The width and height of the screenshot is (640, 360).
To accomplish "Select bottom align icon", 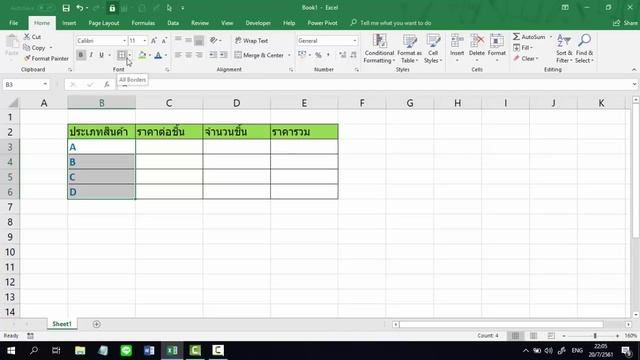I will tap(199, 40).
